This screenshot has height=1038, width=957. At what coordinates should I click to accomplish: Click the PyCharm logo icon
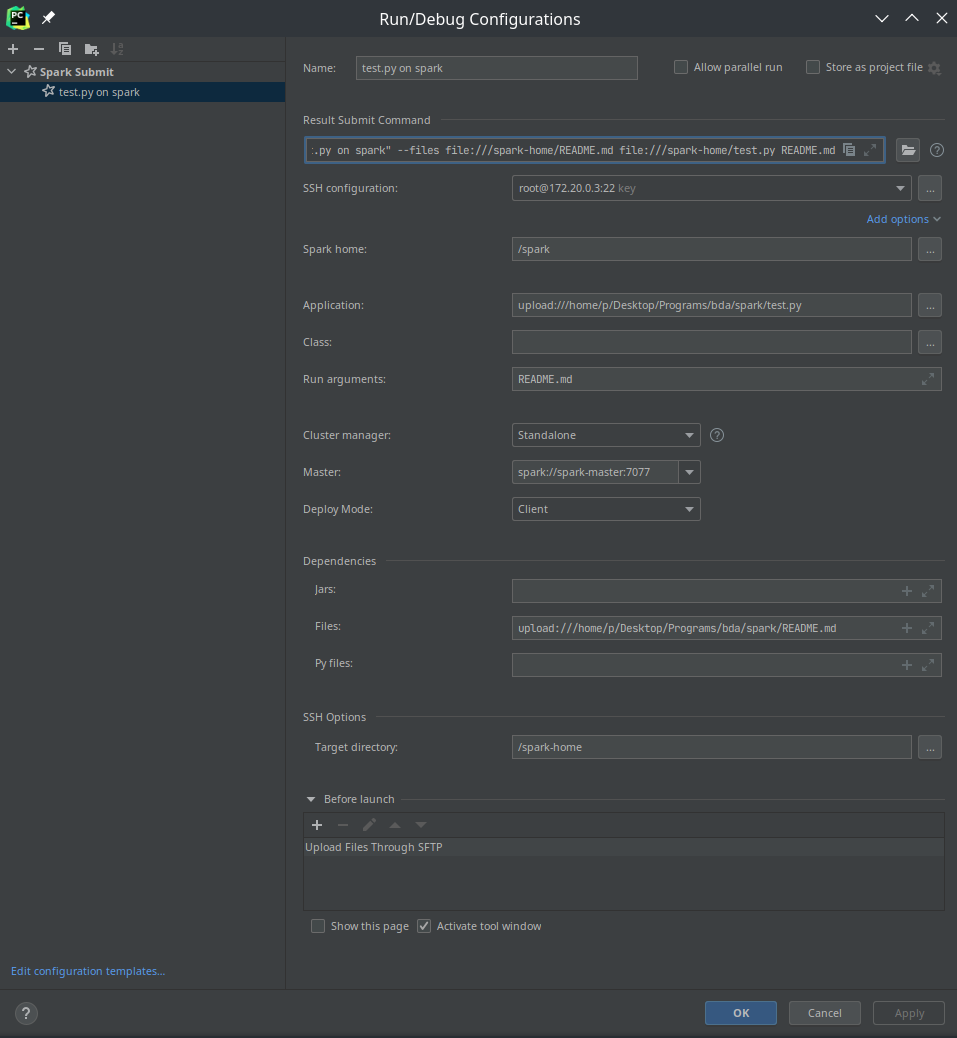click(18, 18)
